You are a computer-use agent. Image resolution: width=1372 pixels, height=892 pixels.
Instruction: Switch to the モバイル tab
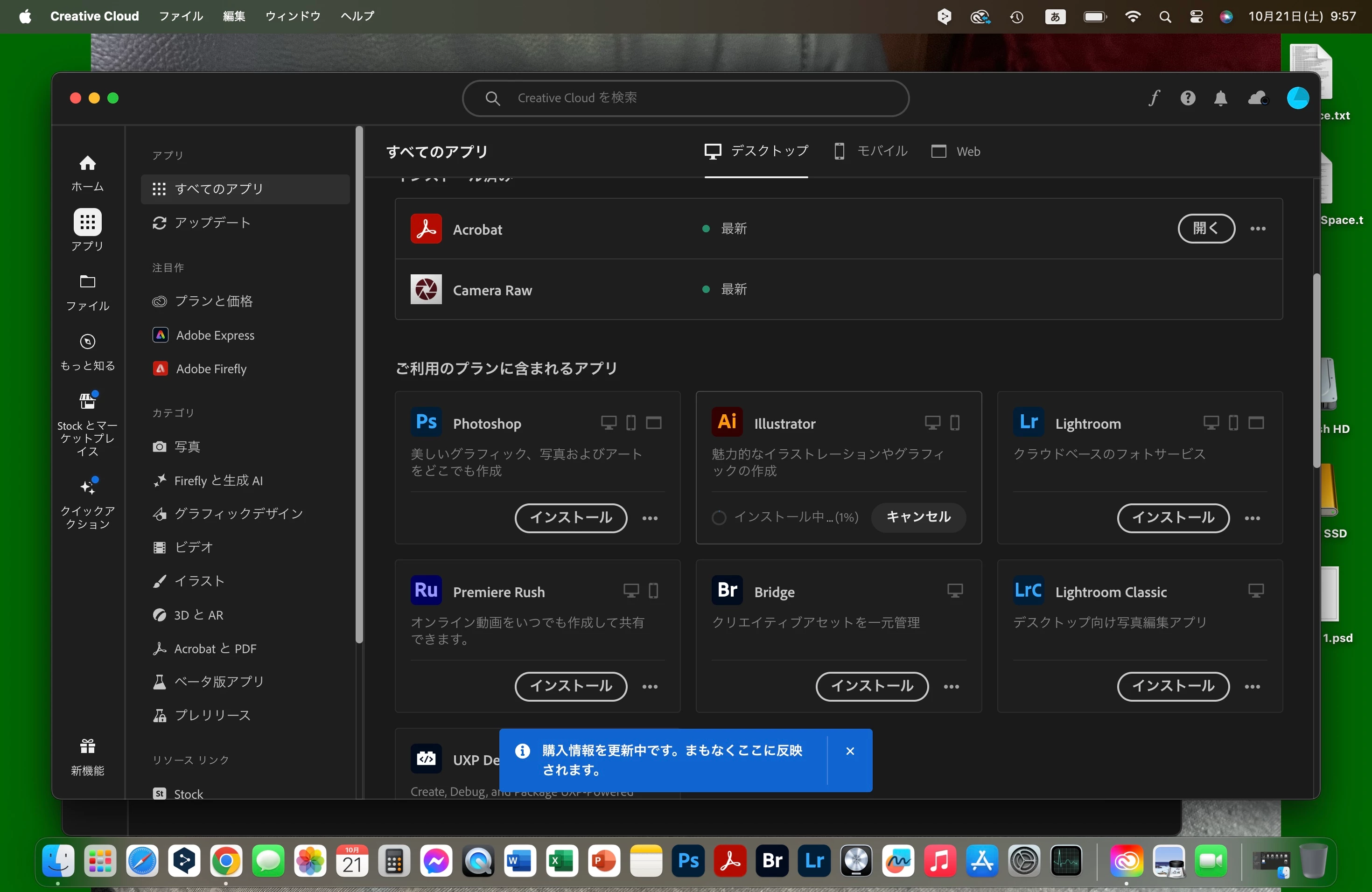coord(871,151)
